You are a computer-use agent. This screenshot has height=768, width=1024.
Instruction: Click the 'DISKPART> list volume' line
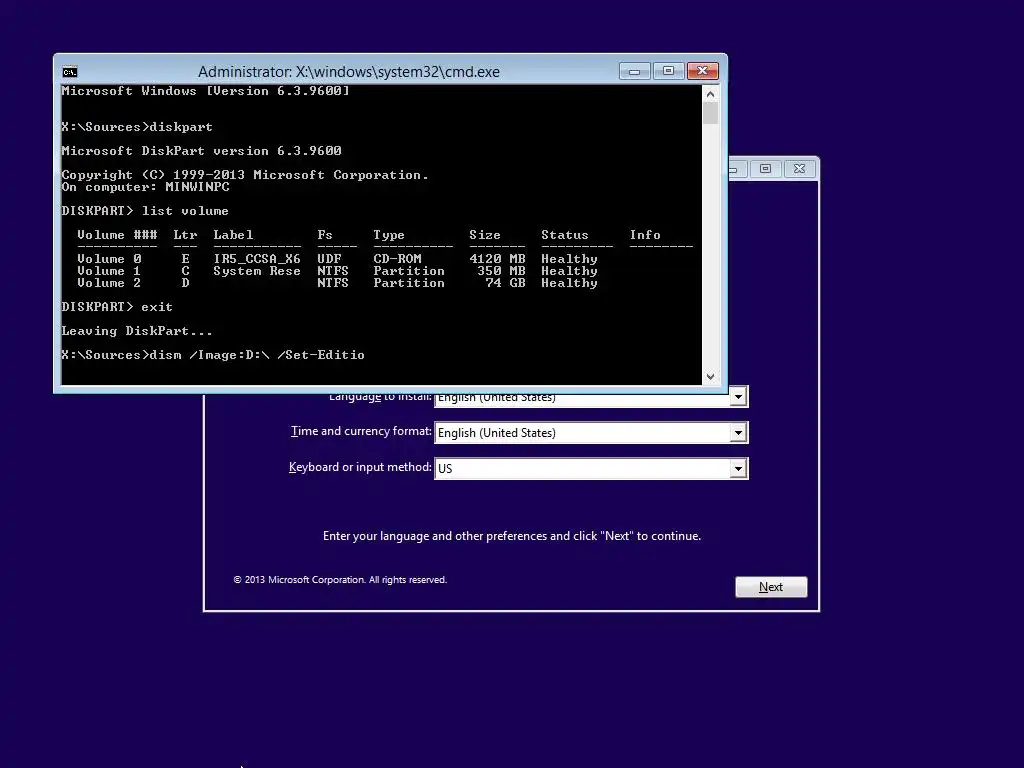145,211
